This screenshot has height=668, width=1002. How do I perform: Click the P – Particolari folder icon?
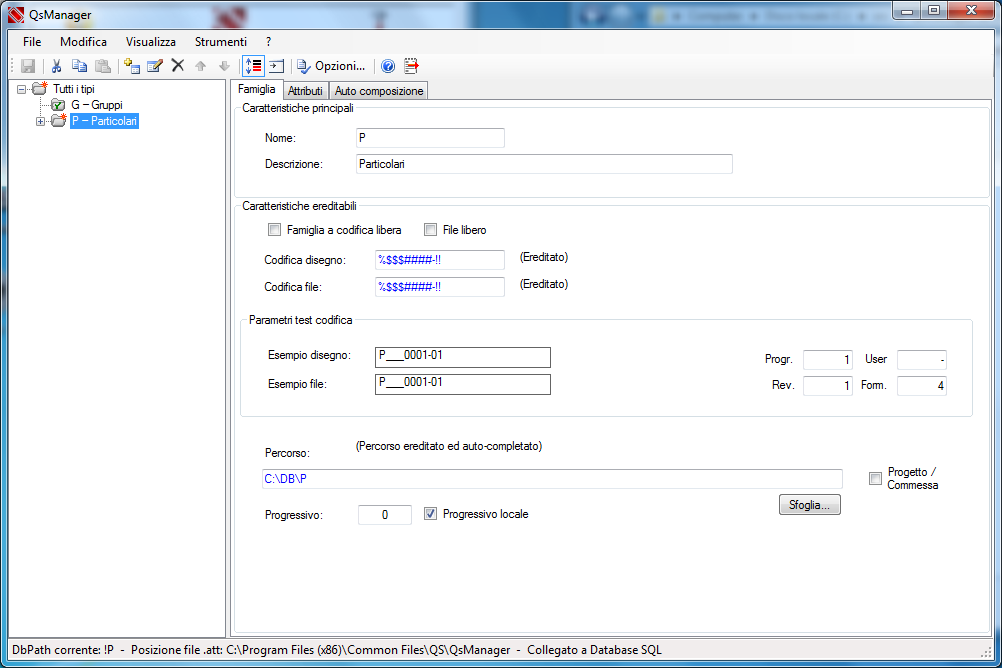(x=59, y=120)
